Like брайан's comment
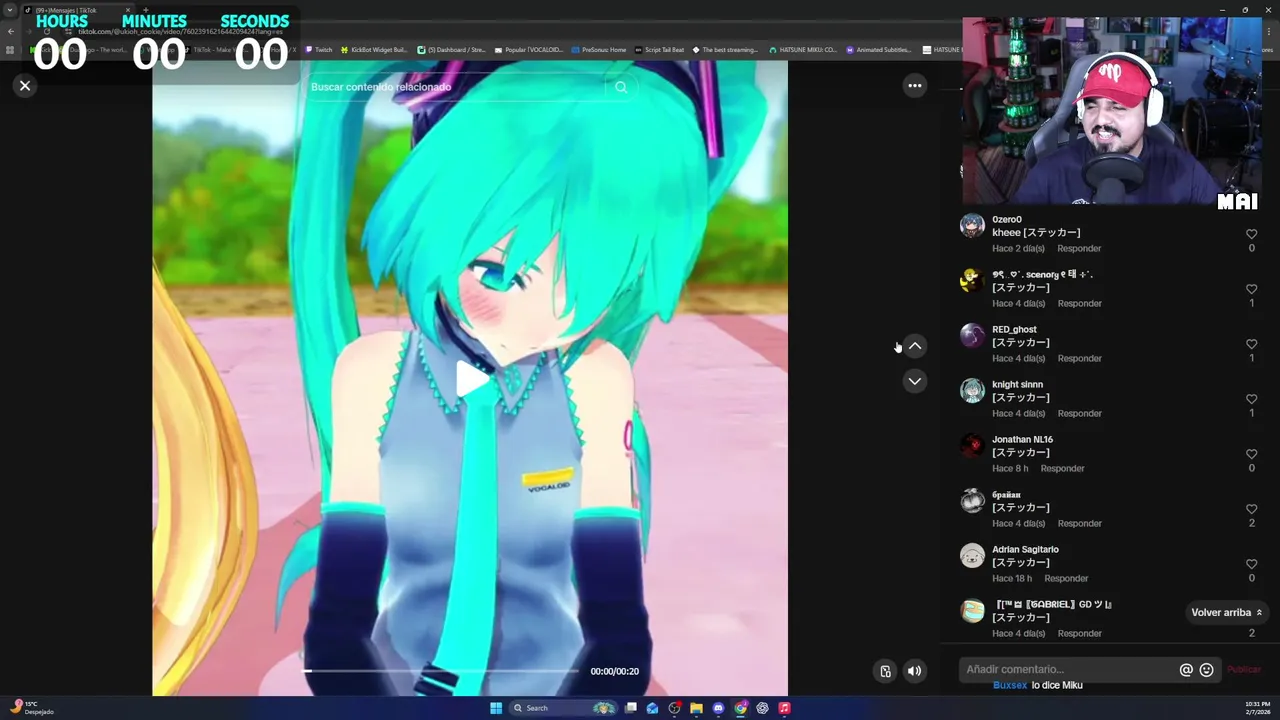1280x720 pixels. click(1251, 509)
